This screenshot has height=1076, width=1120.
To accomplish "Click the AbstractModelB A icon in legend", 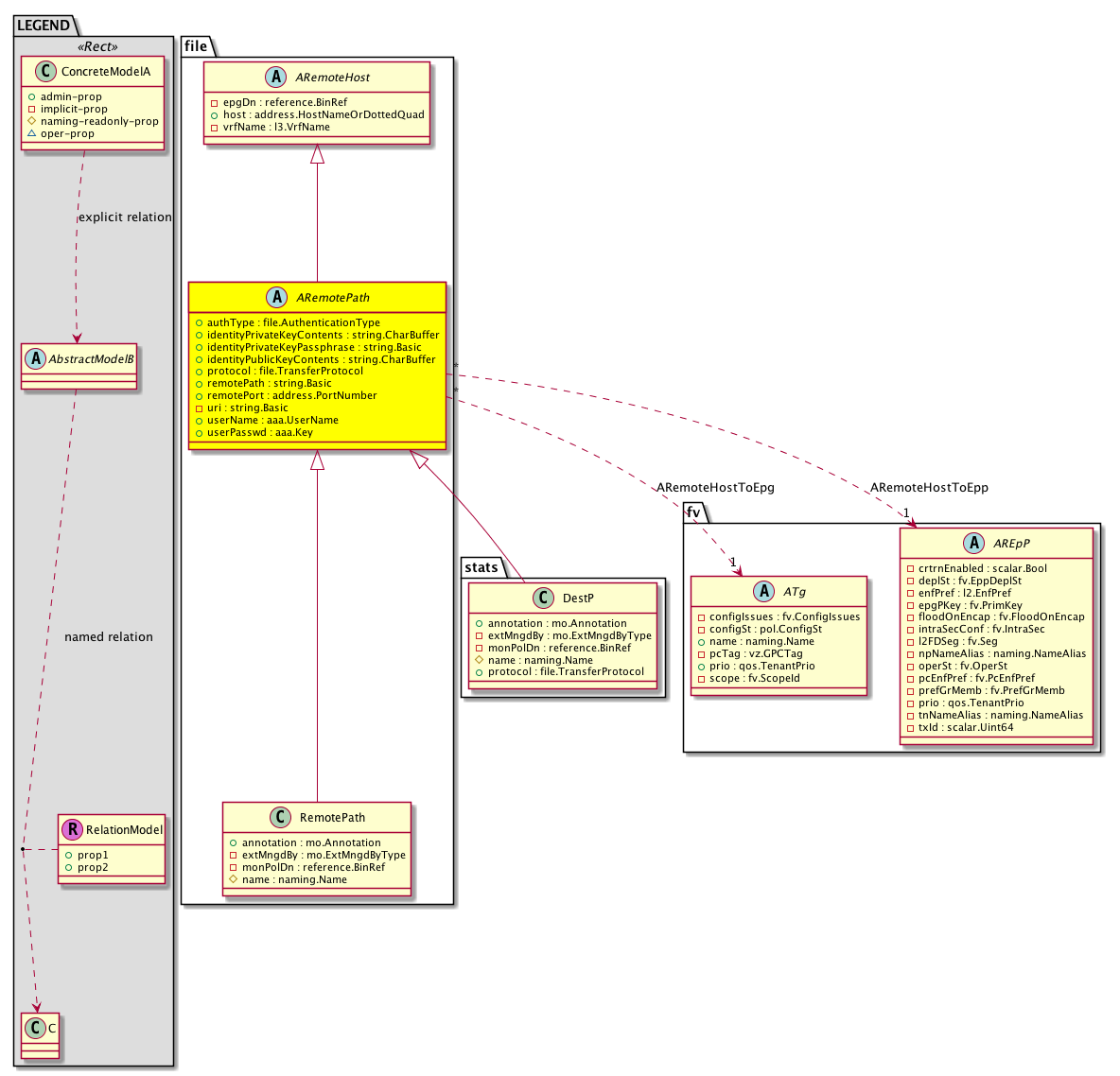I will click(x=36, y=358).
